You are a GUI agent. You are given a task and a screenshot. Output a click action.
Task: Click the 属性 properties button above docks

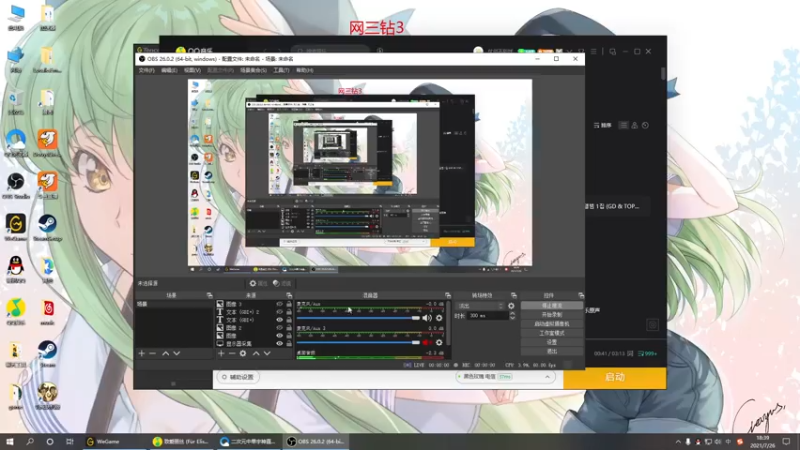tap(258, 284)
